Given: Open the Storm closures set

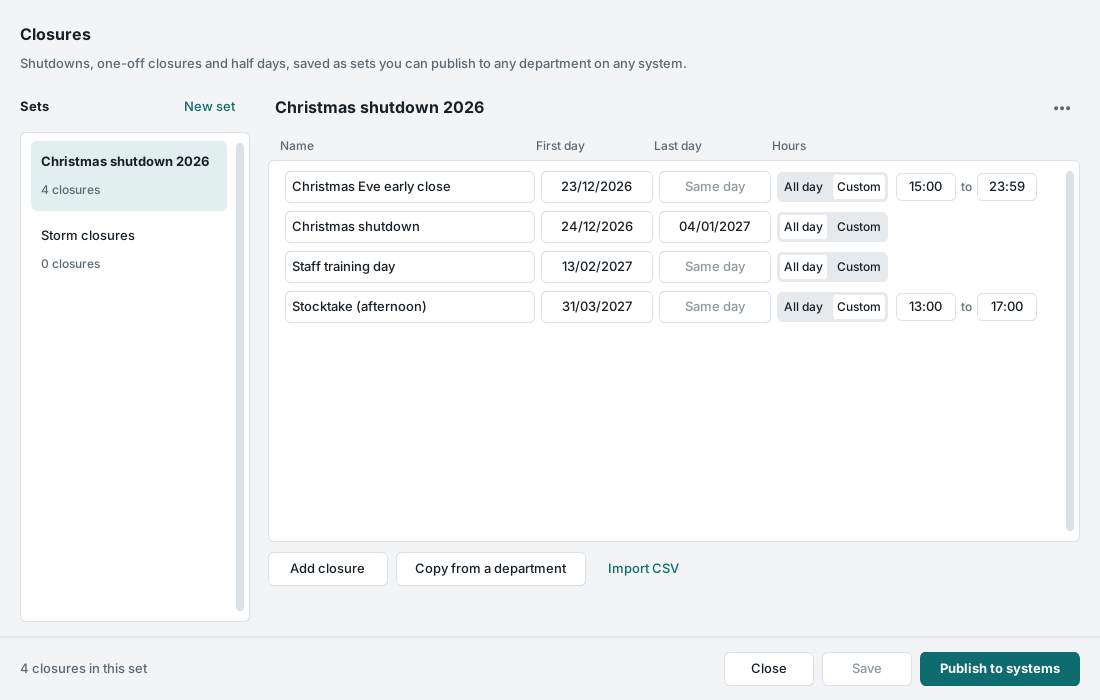Looking at the screenshot, I should pos(129,250).
